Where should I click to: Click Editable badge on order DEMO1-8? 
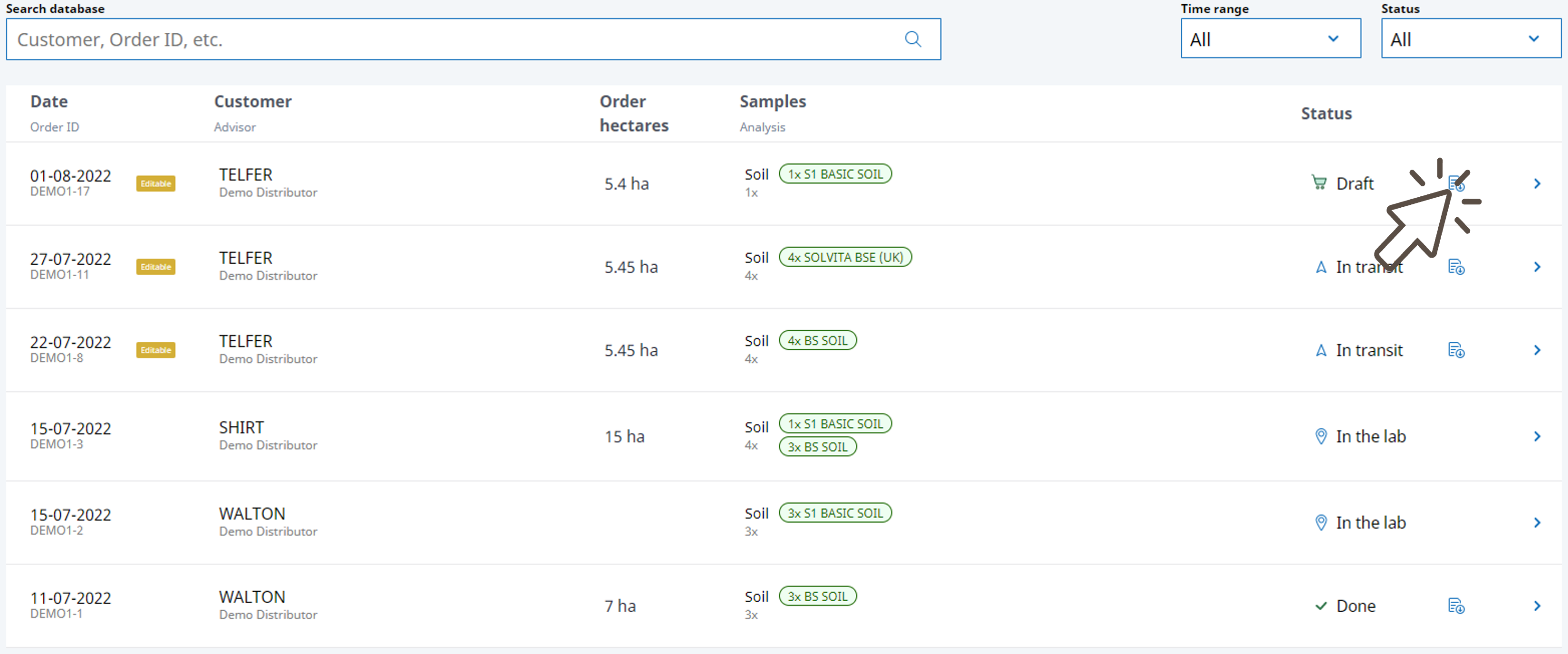click(156, 350)
